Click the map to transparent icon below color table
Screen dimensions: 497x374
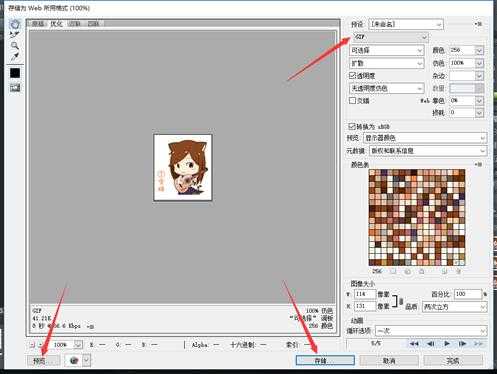(x=393, y=271)
